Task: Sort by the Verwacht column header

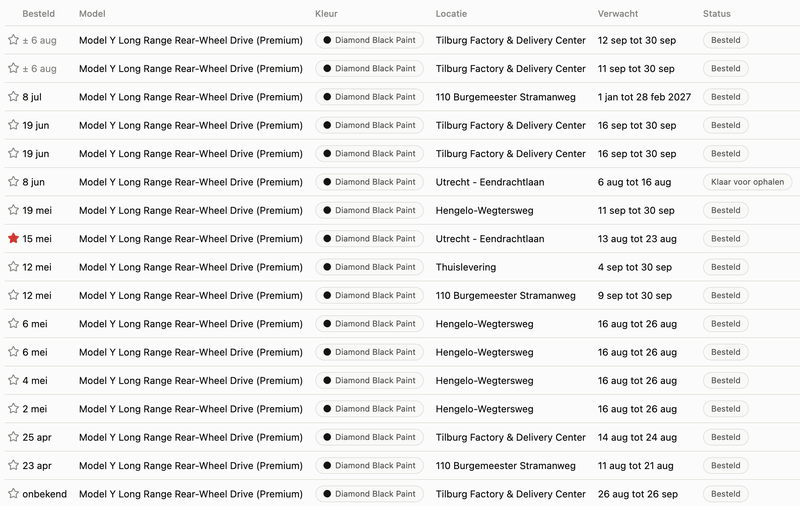Action: 618,14
